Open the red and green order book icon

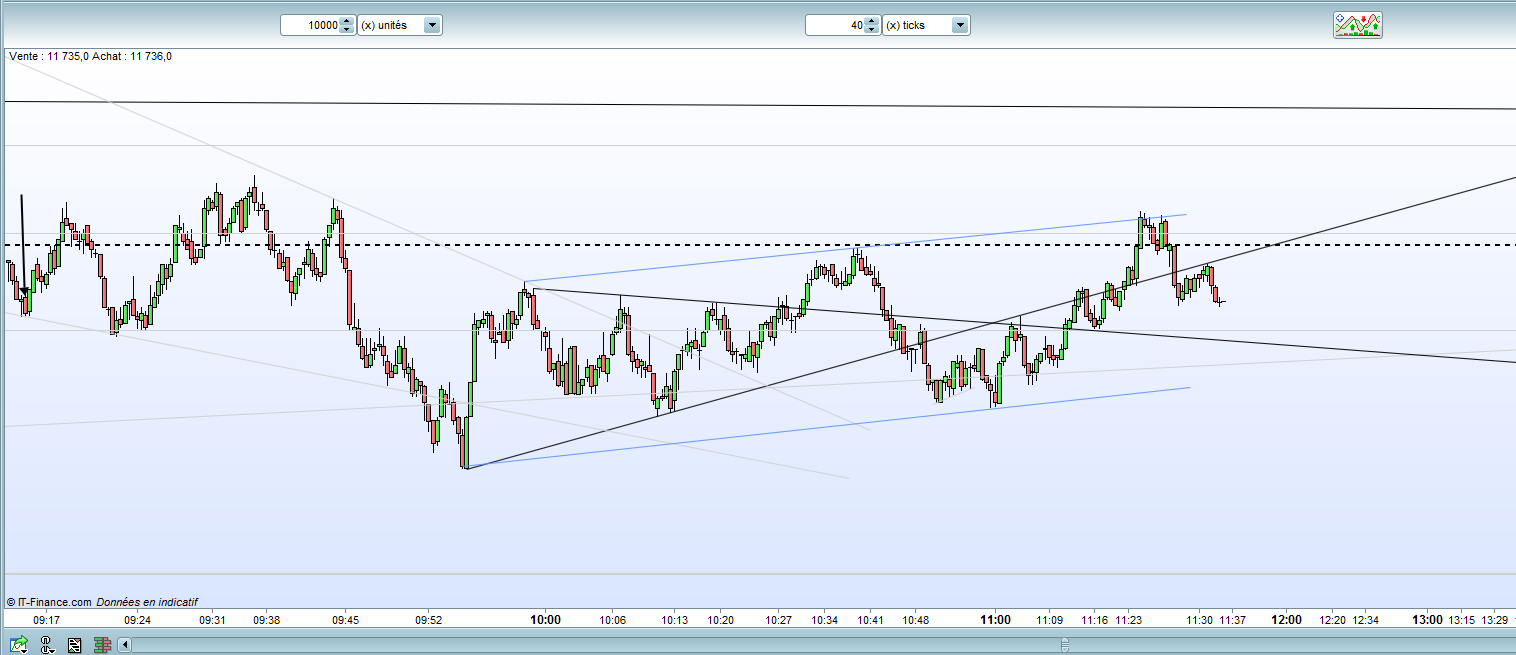[x=102, y=645]
